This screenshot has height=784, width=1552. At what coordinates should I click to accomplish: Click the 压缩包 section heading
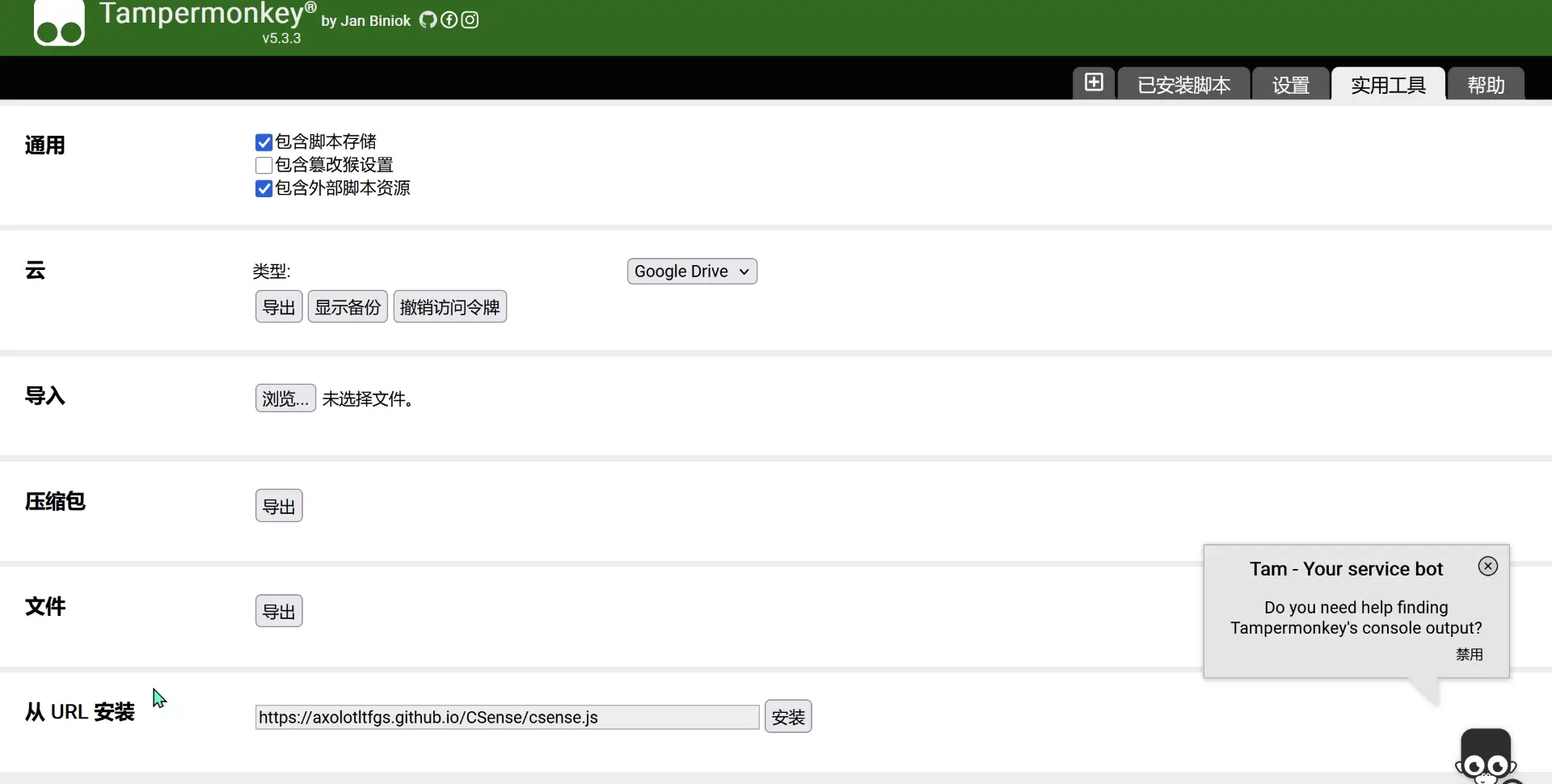55,501
